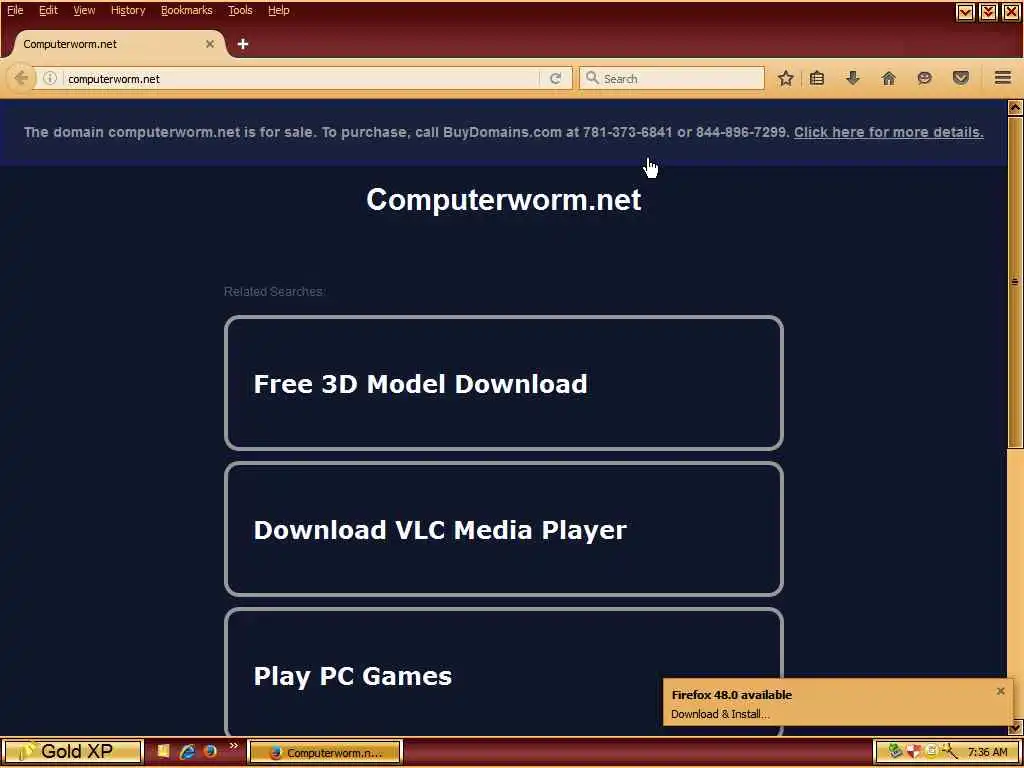The height and width of the screenshot is (768, 1024).
Task: Open the History menu
Action: click(x=128, y=10)
